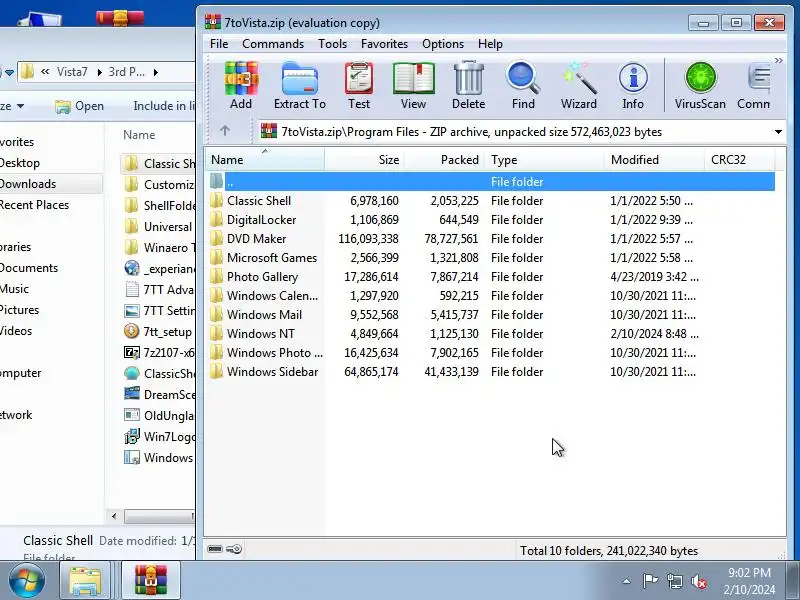Show hidden system tray icons

[627, 581]
